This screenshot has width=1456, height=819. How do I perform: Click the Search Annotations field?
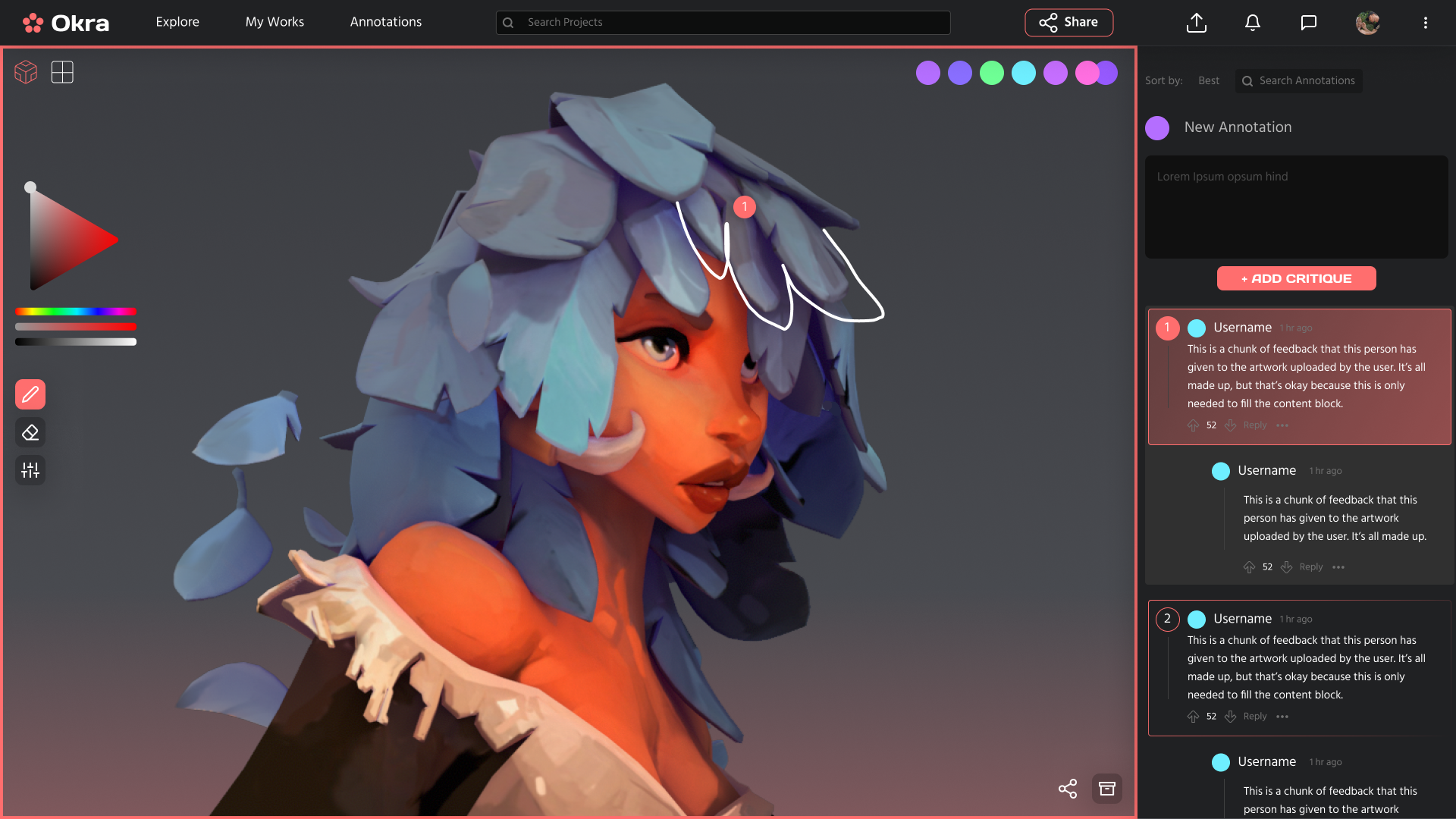point(1299,81)
